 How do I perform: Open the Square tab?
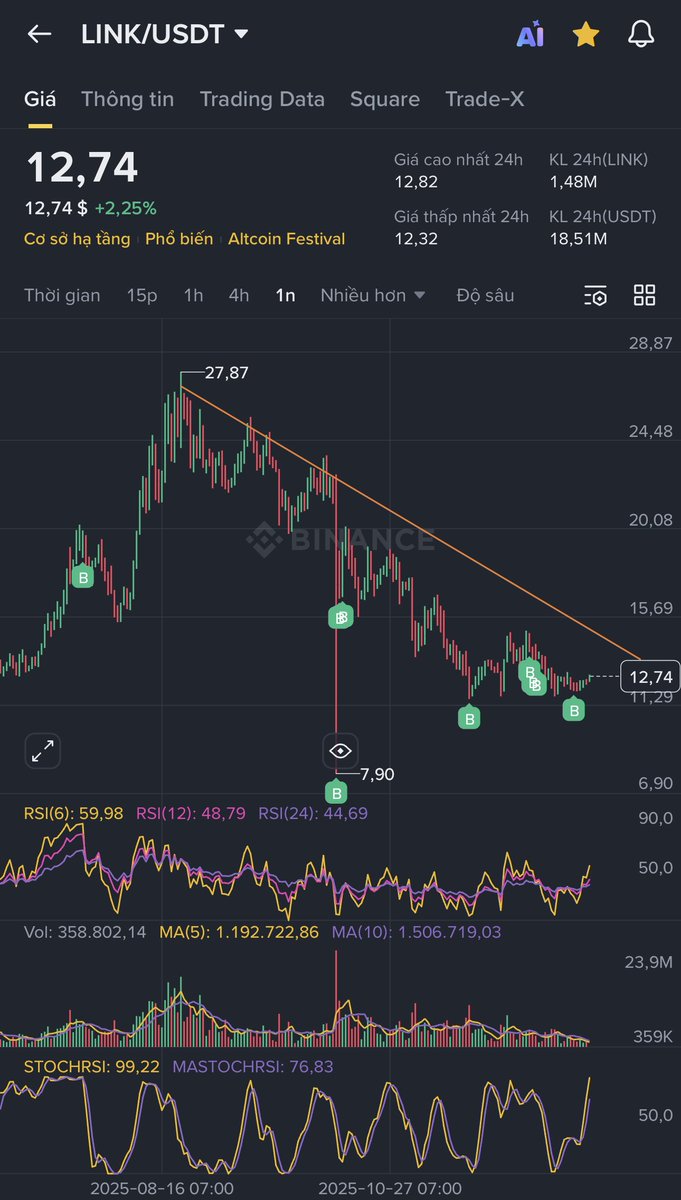[385, 99]
